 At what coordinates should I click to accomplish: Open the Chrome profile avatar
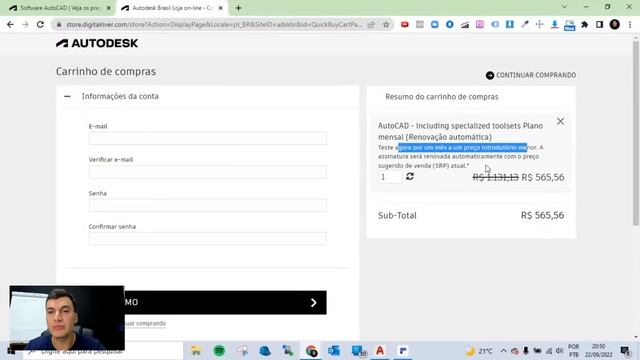(615, 24)
